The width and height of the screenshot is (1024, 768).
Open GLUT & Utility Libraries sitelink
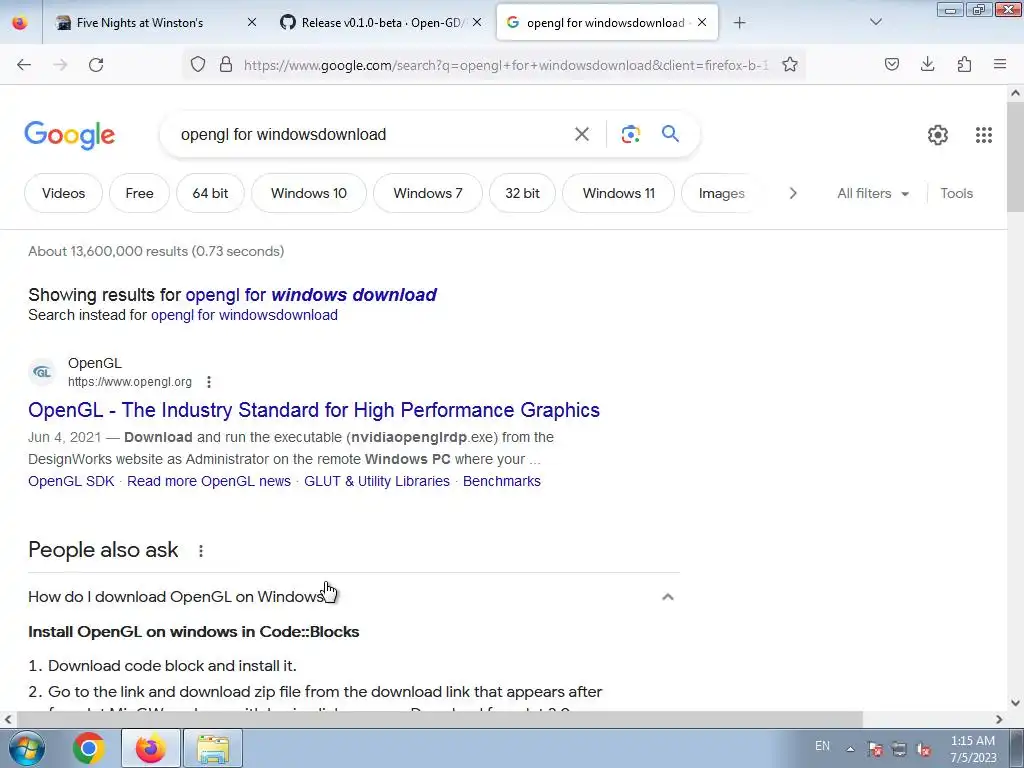pyautogui.click(x=377, y=481)
